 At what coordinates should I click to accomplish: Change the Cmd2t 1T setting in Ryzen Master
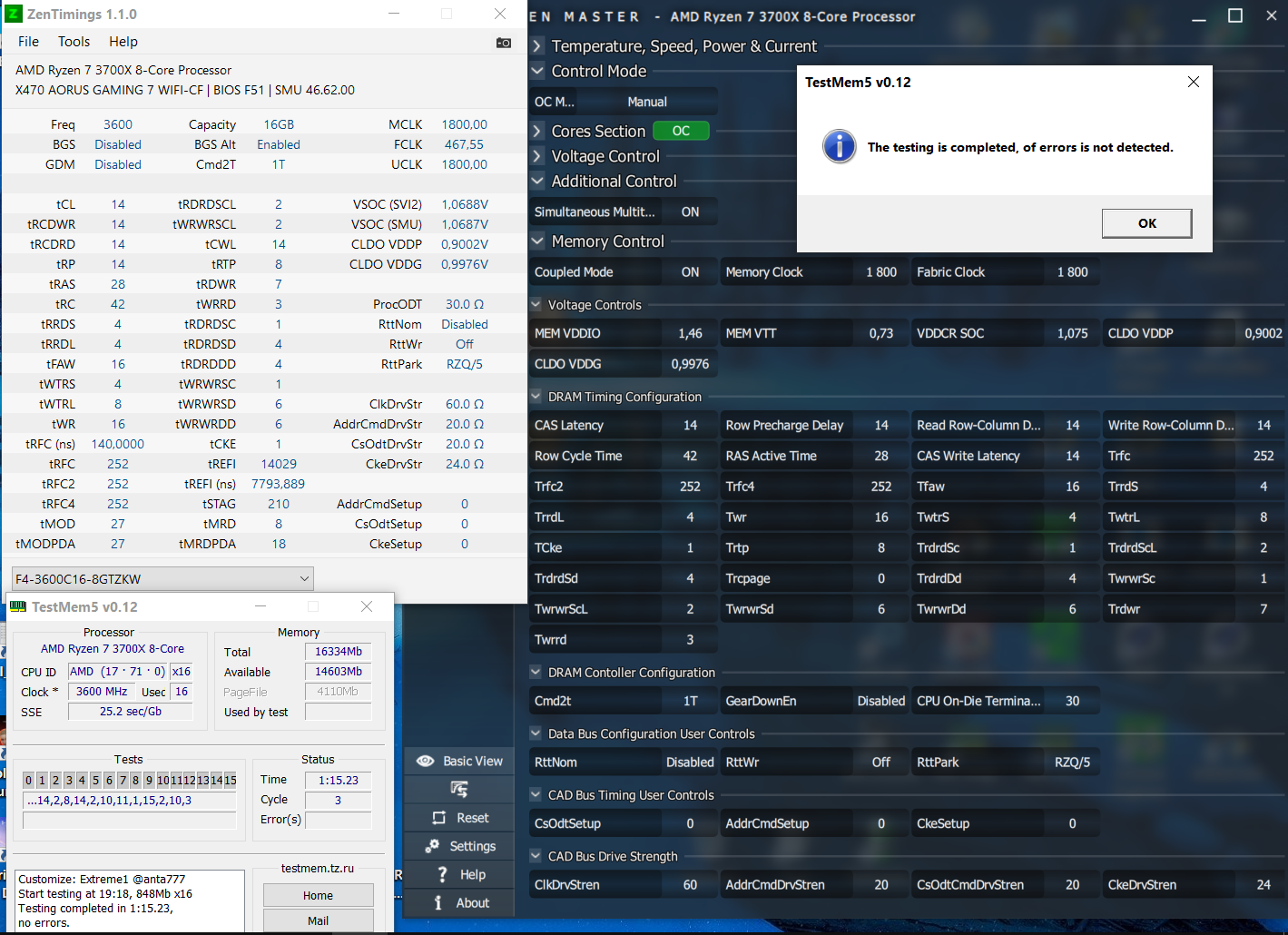coord(690,701)
